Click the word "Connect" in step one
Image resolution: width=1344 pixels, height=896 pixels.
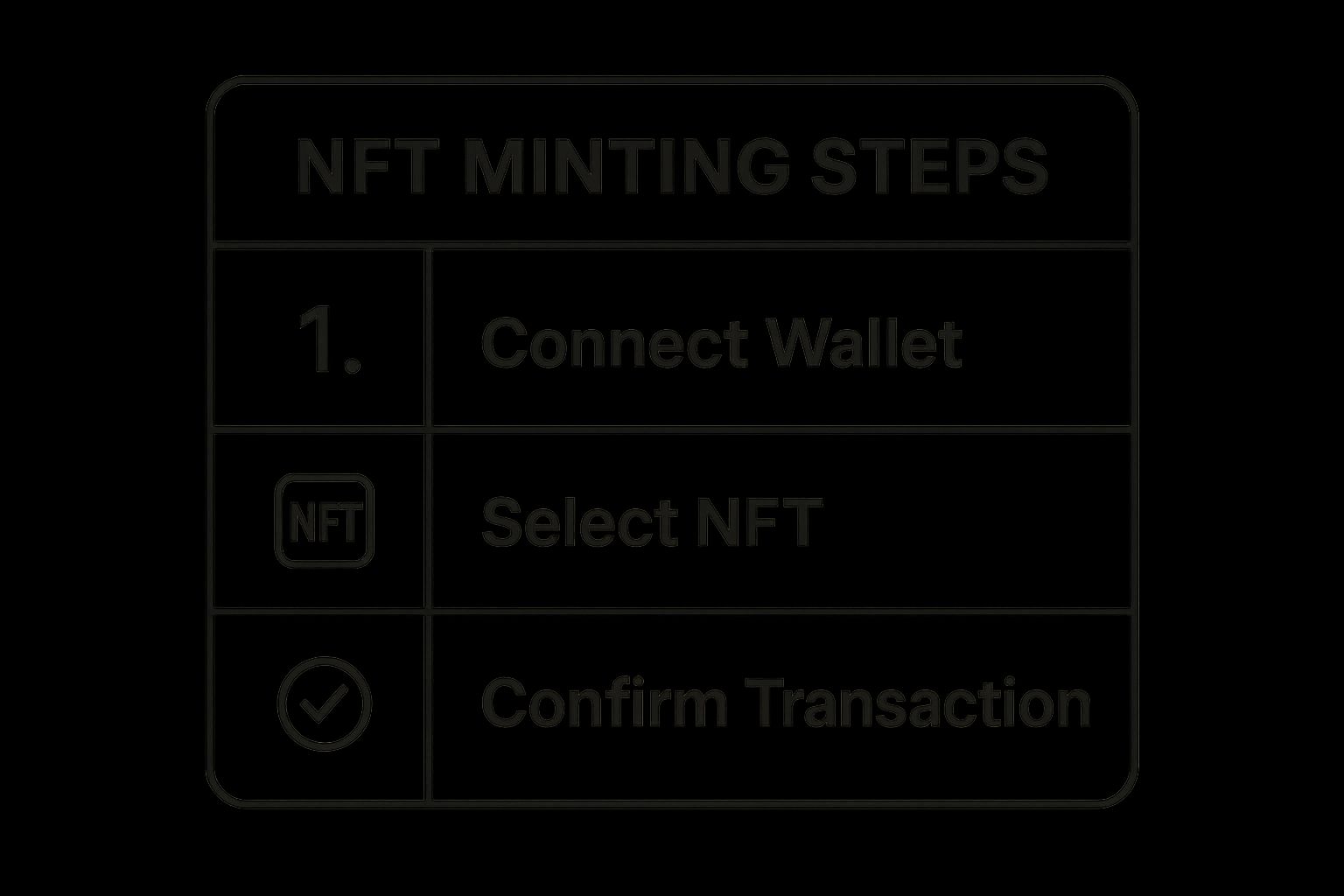pos(614,341)
